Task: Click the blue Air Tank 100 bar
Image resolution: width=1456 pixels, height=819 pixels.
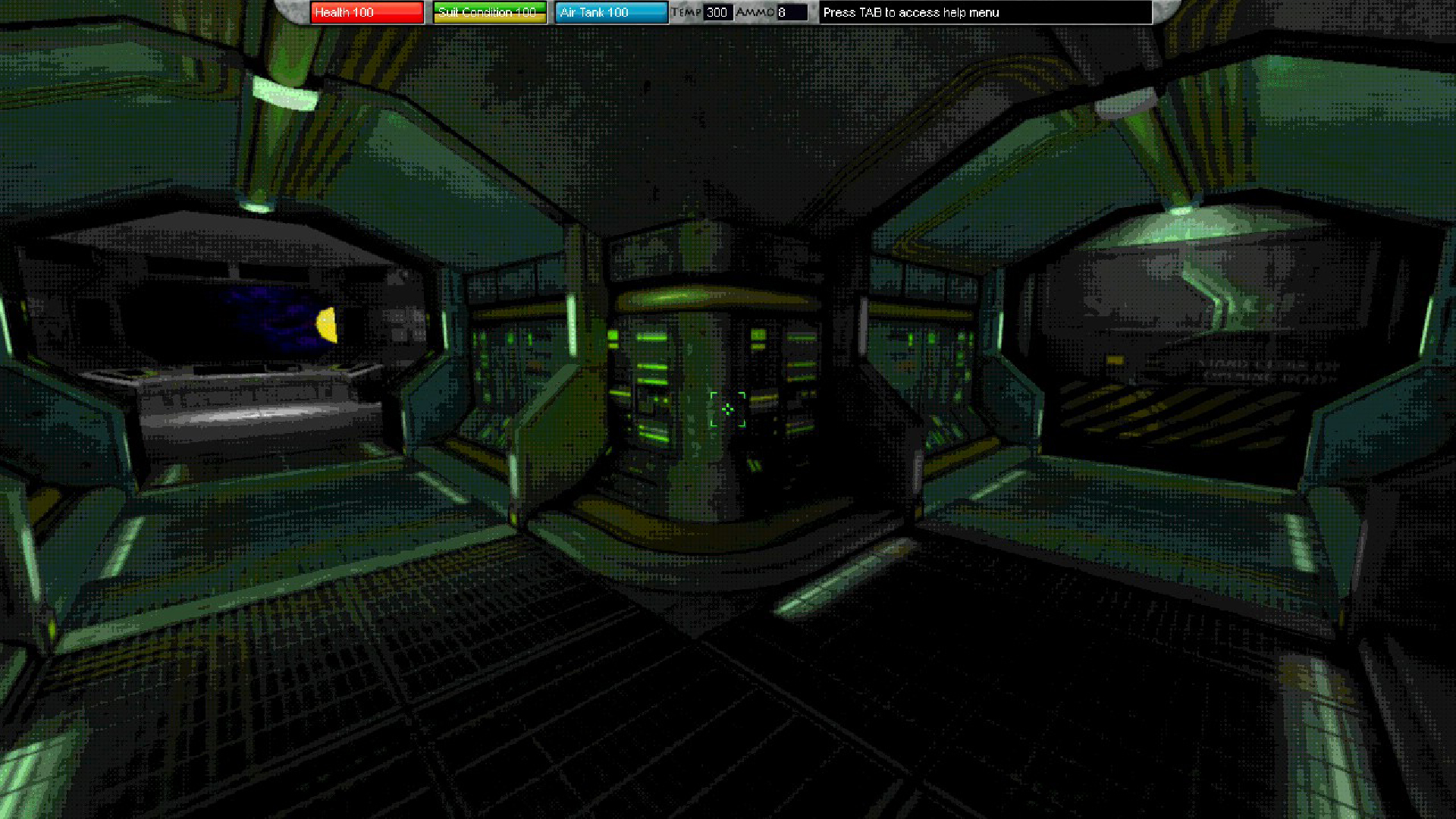Action: (611, 12)
